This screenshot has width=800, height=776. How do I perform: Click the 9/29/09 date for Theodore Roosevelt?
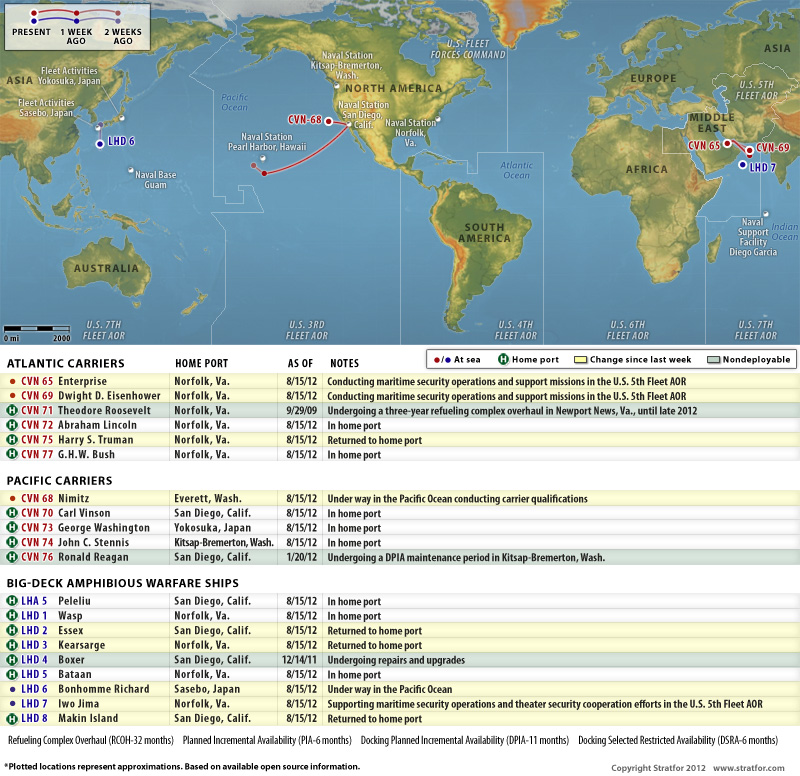302,410
